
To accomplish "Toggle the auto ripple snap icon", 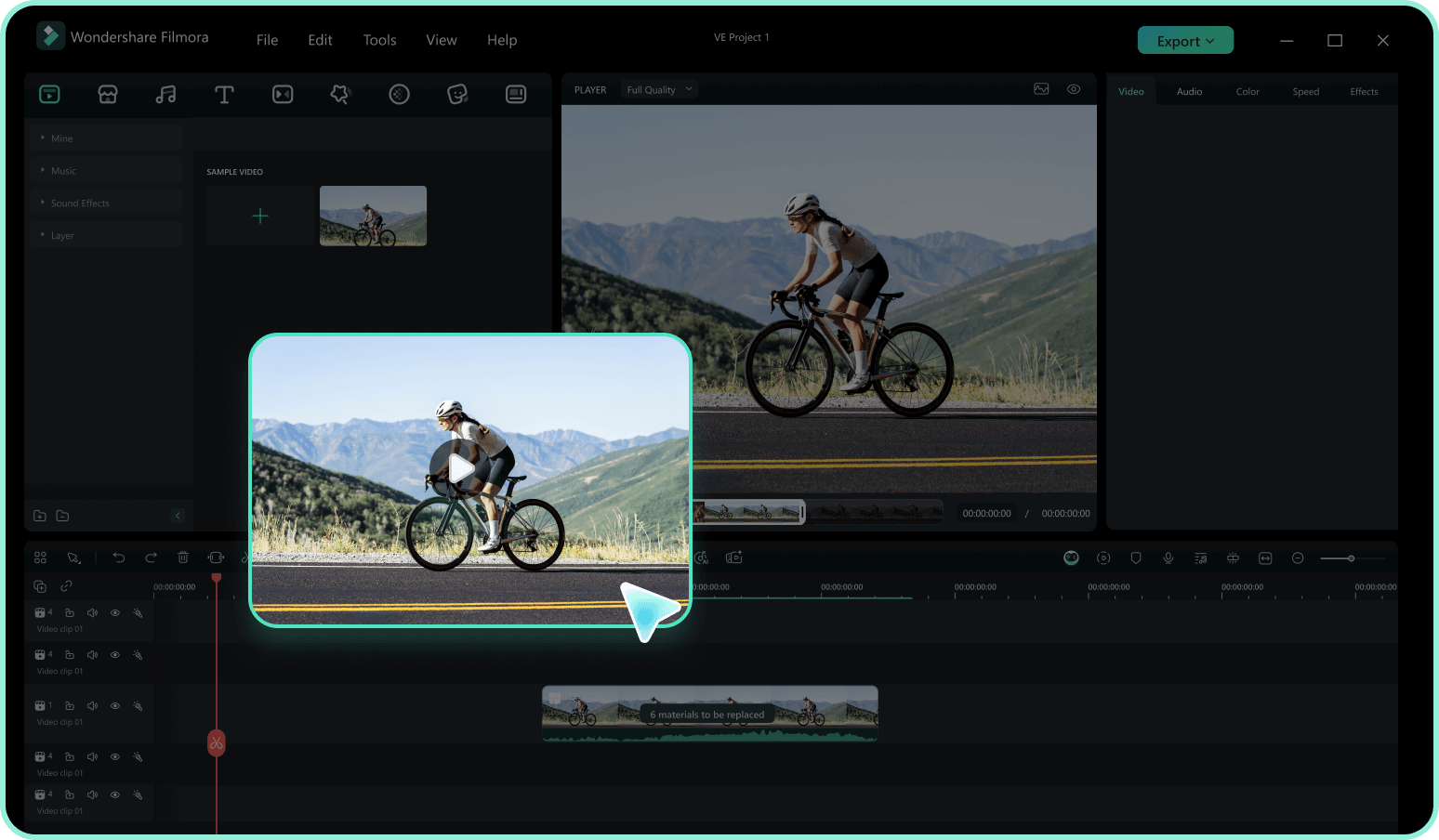I will [x=1233, y=558].
